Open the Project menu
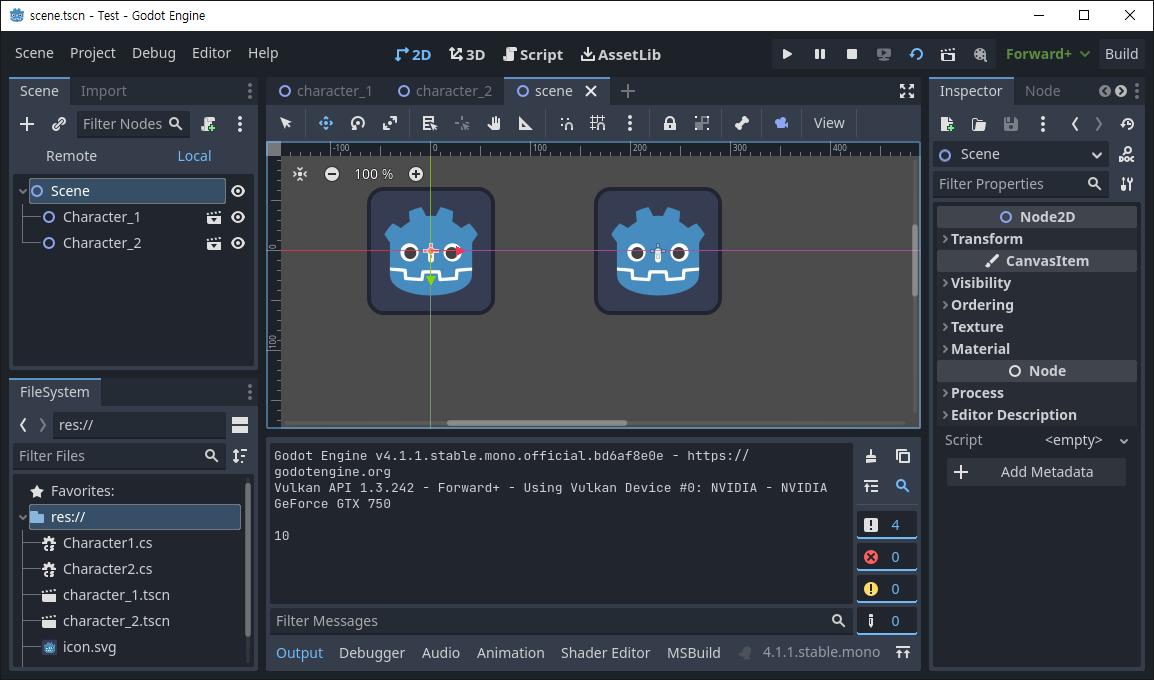This screenshot has height=680, width=1154. 93,53
